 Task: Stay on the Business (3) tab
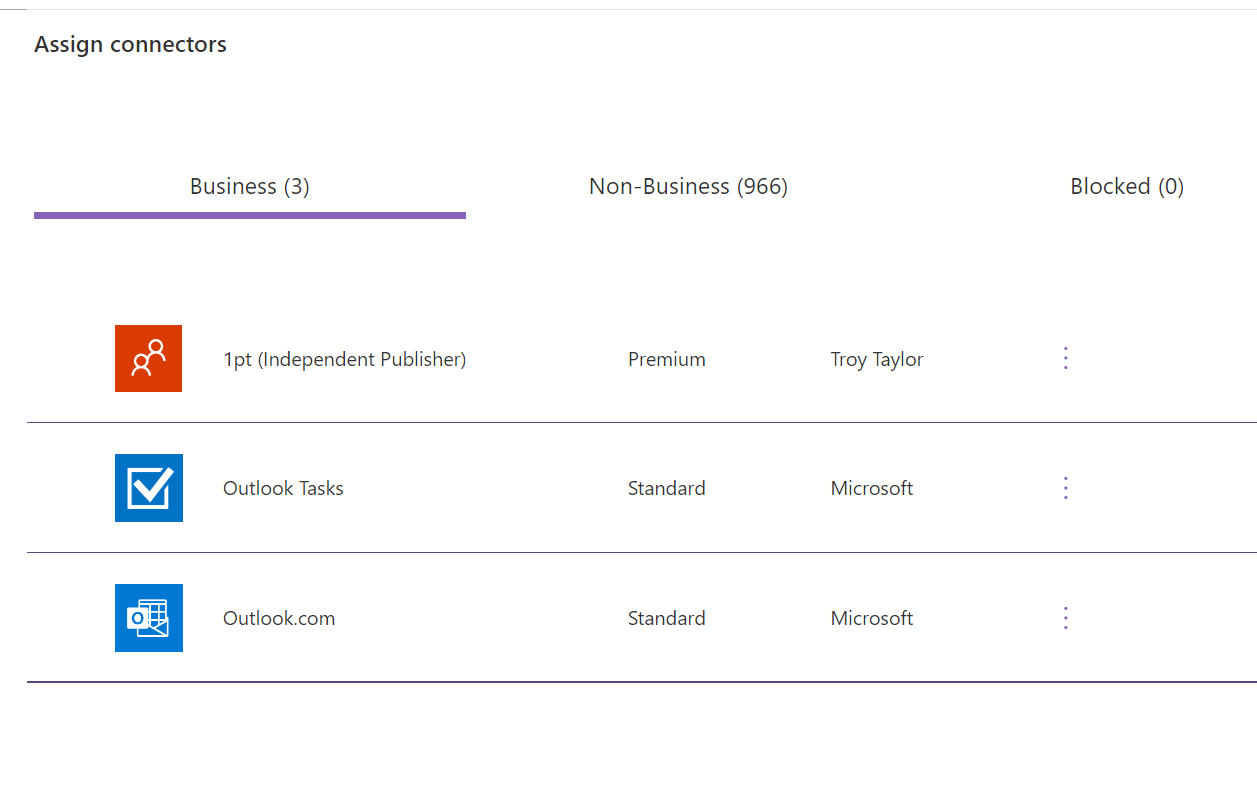(x=249, y=186)
